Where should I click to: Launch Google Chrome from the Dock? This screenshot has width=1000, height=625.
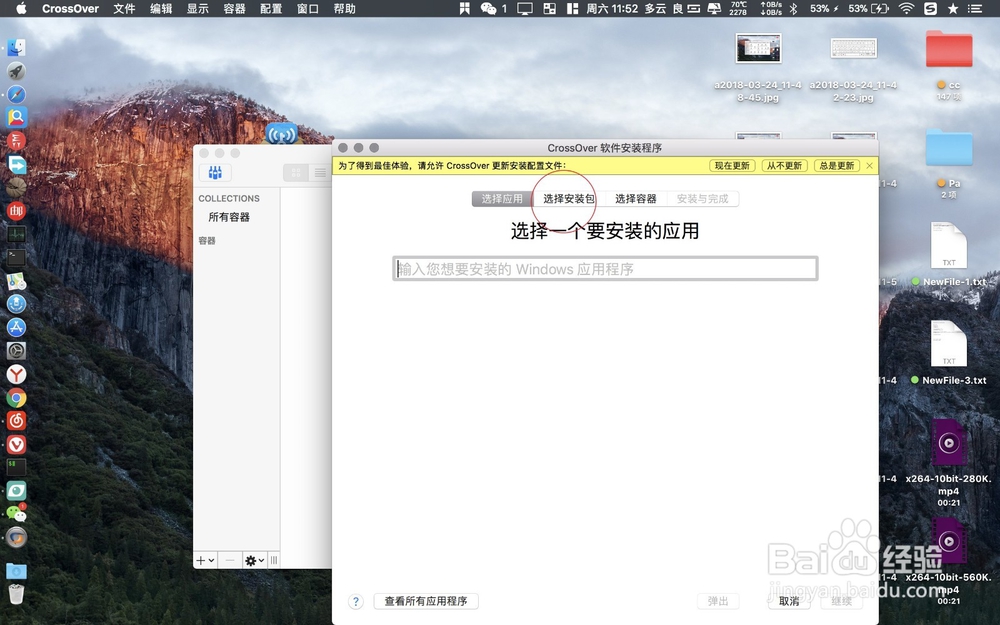tap(16, 398)
